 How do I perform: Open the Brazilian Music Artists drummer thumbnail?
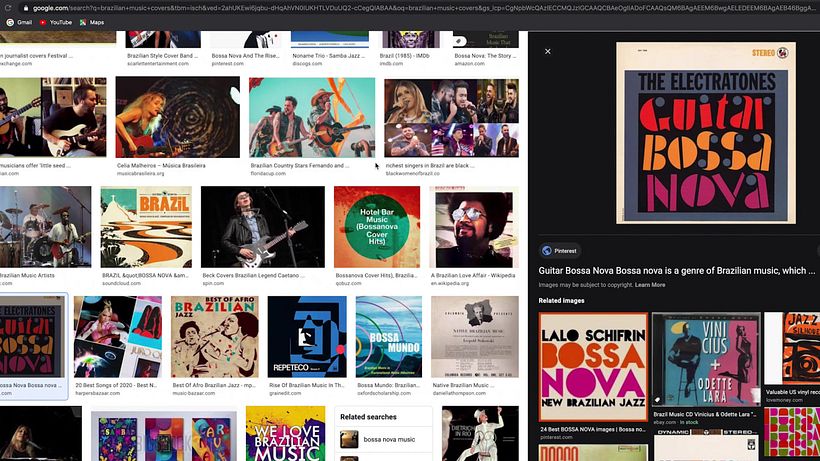[45, 227]
